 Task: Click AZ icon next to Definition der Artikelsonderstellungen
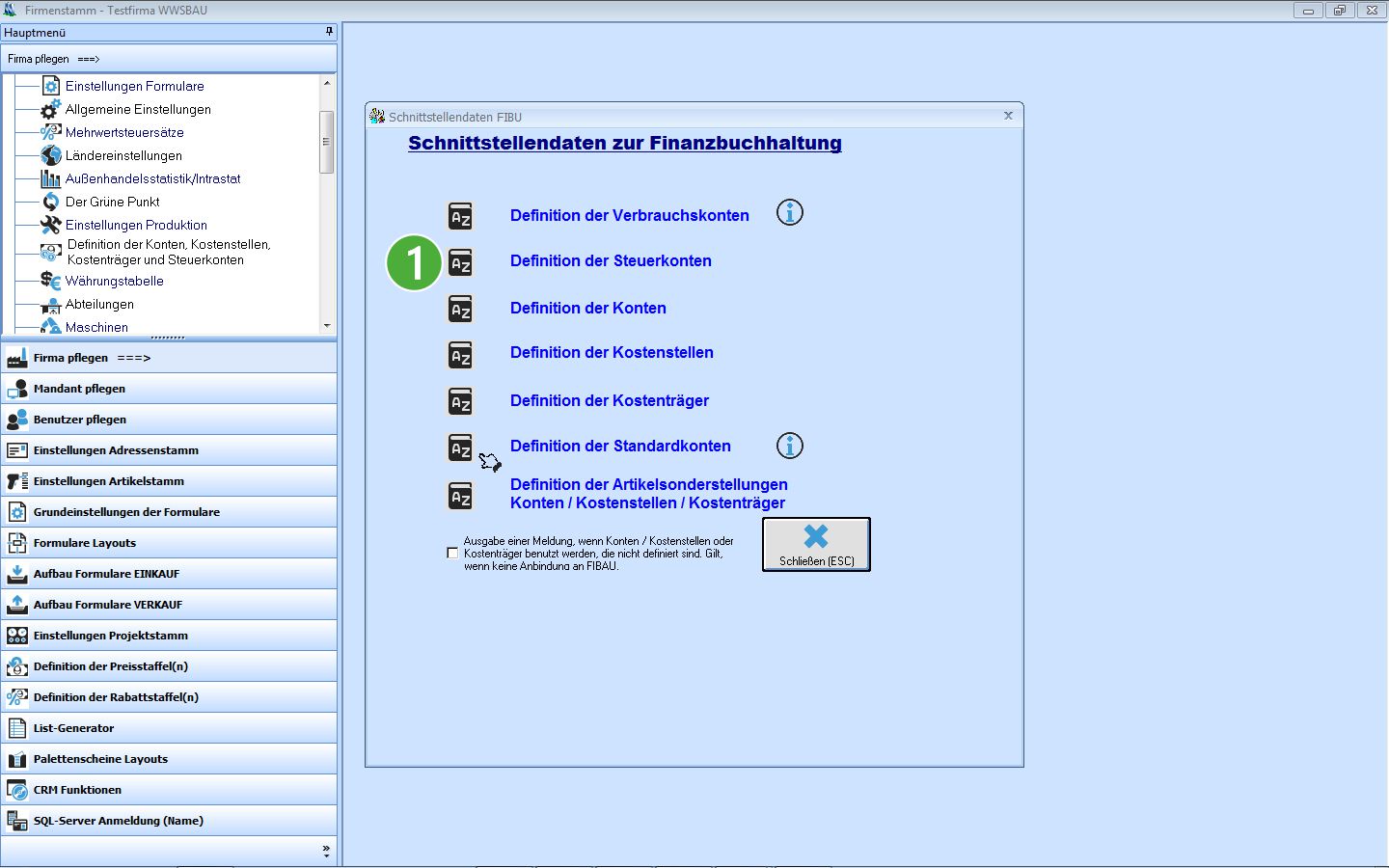pos(461,496)
